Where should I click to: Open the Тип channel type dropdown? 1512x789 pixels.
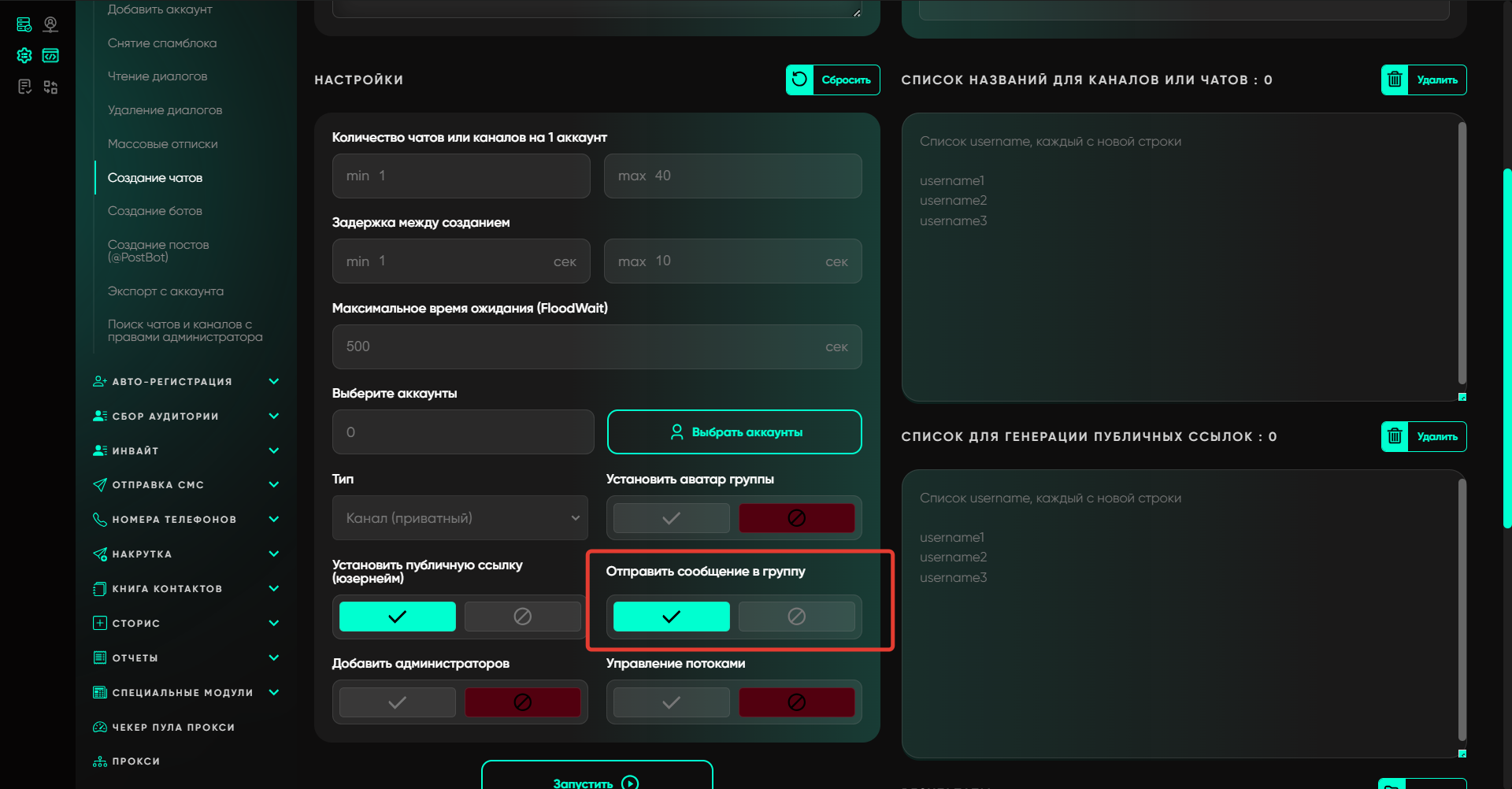click(x=460, y=518)
